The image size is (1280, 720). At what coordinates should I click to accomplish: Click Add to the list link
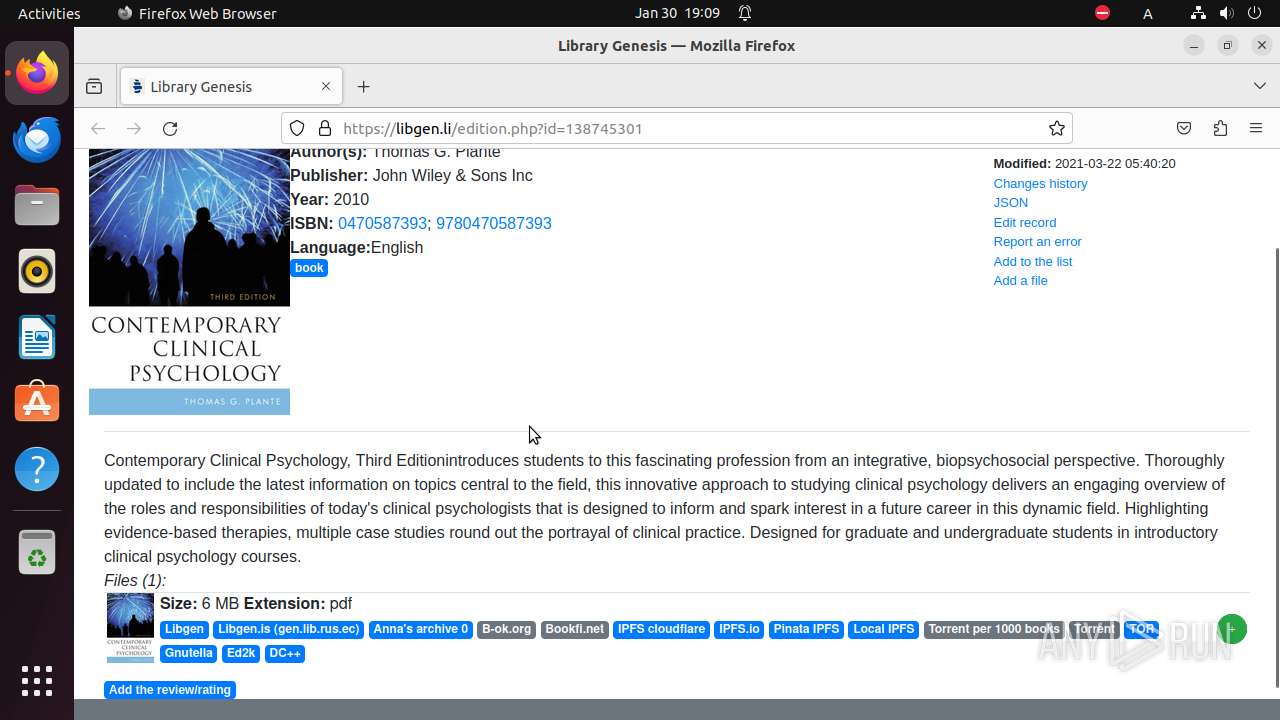(x=1032, y=261)
